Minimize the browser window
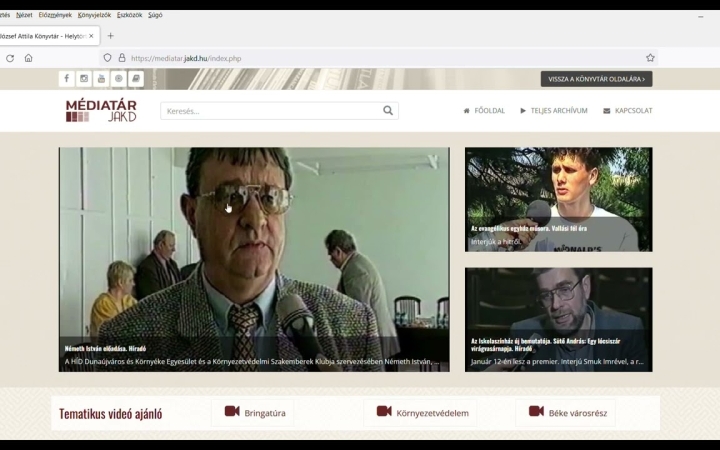Image resolution: width=720 pixels, height=450 pixels. [x=701, y=17]
